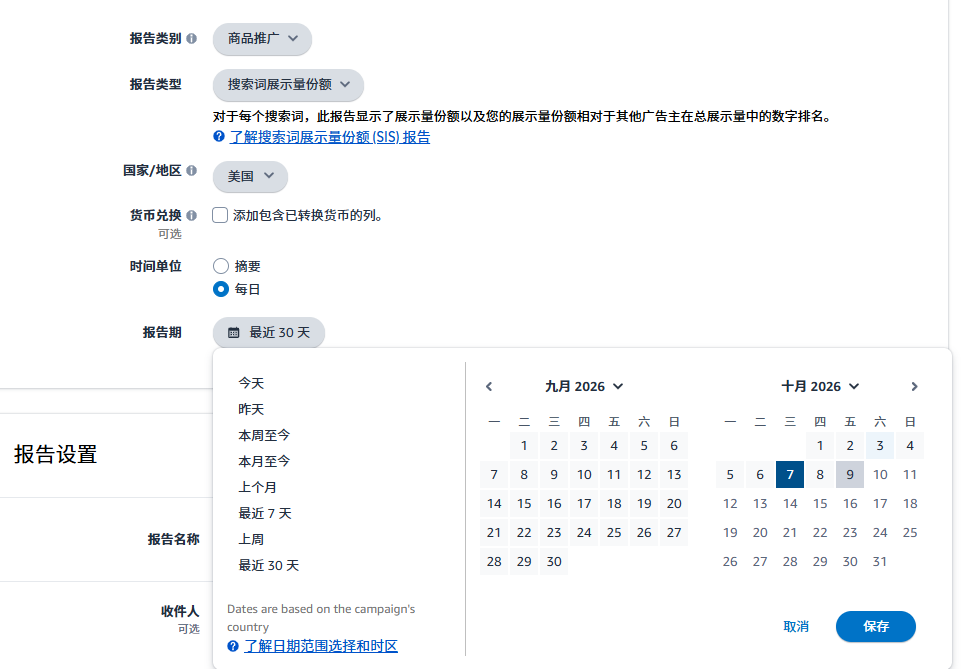Choose the 上个月 preset range
Image resolution: width=973 pixels, height=669 pixels.
(x=258, y=487)
